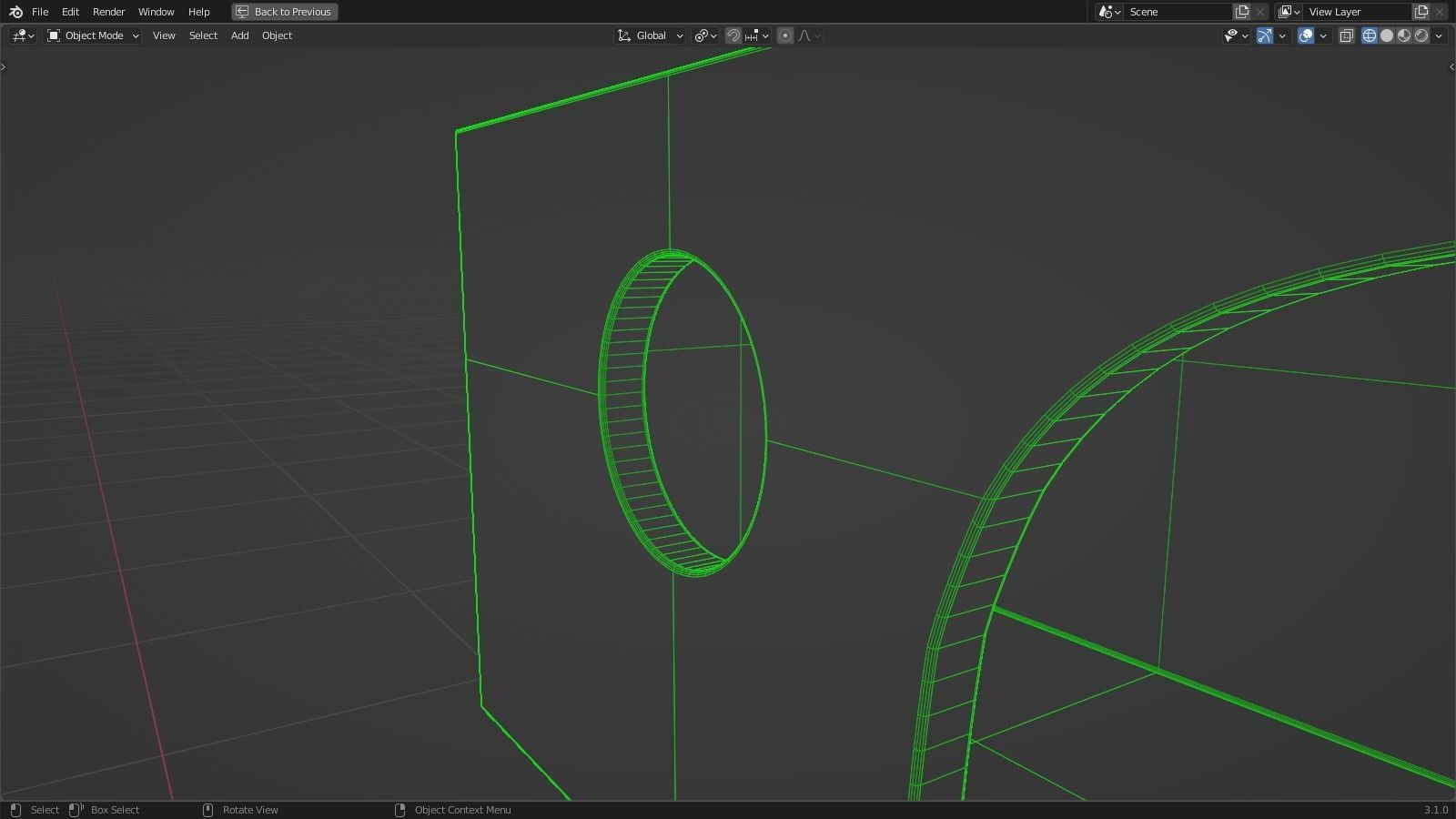Click the 'Object Context Menu' status text
The height and width of the screenshot is (819, 1456).
[x=462, y=810]
